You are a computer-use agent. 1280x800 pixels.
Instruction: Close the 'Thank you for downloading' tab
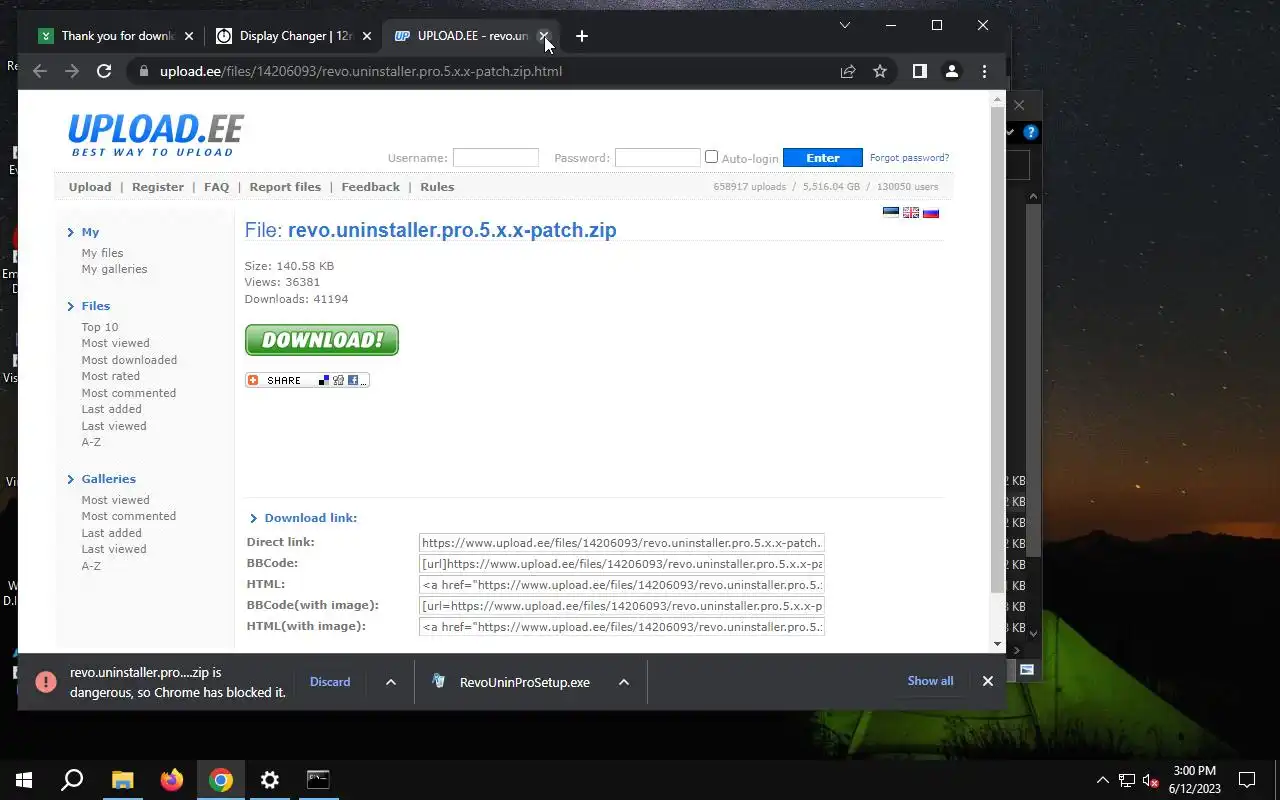tap(189, 36)
